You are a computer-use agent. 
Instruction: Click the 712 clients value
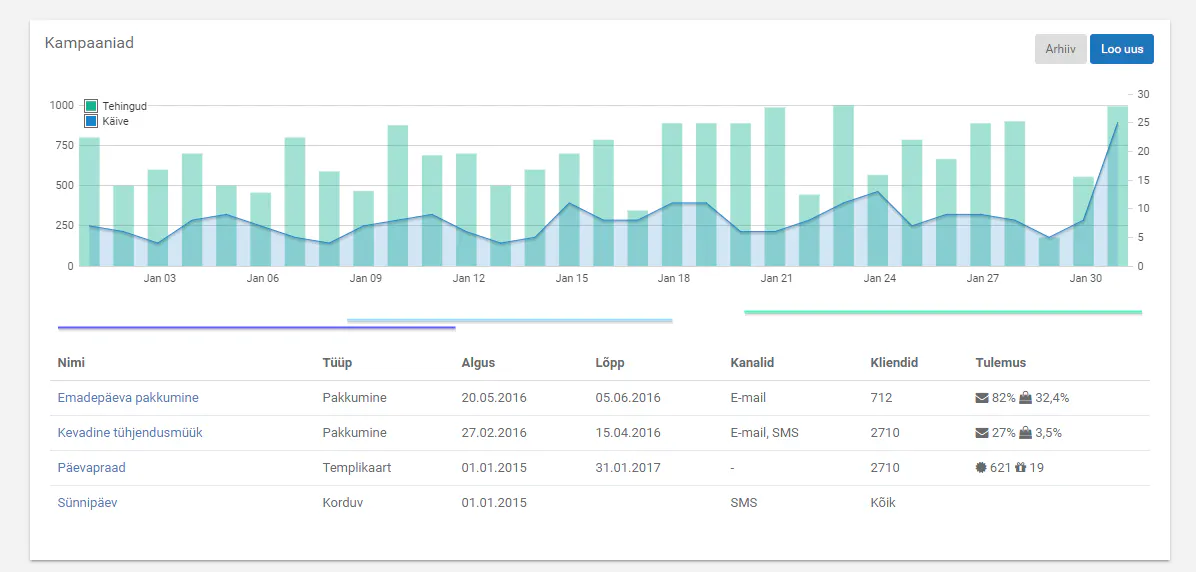[881, 397]
